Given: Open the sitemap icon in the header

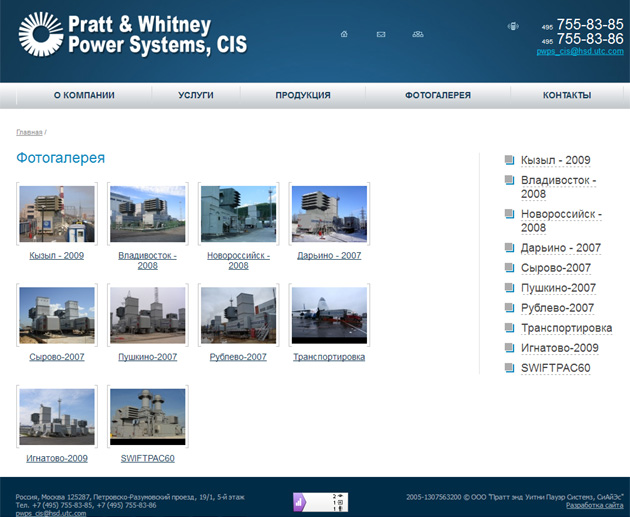Looking at the screenshot, I should [417, 34].
